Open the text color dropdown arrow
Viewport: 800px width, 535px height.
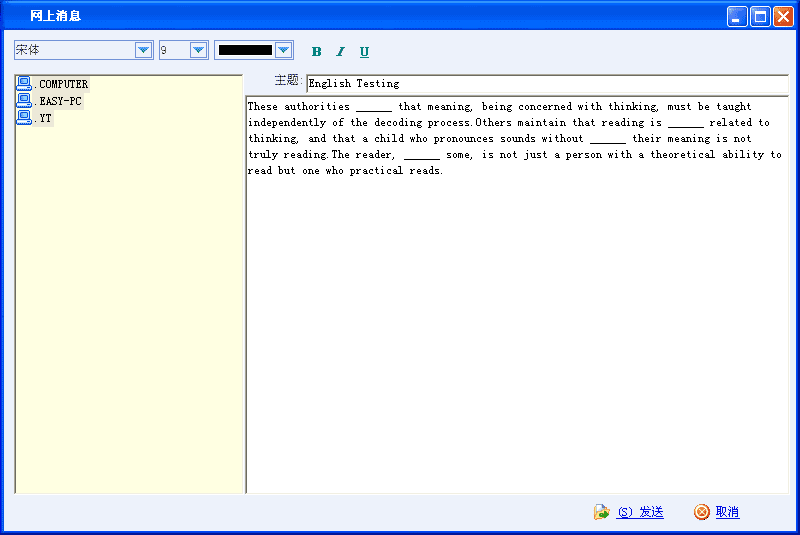[284, 50]
